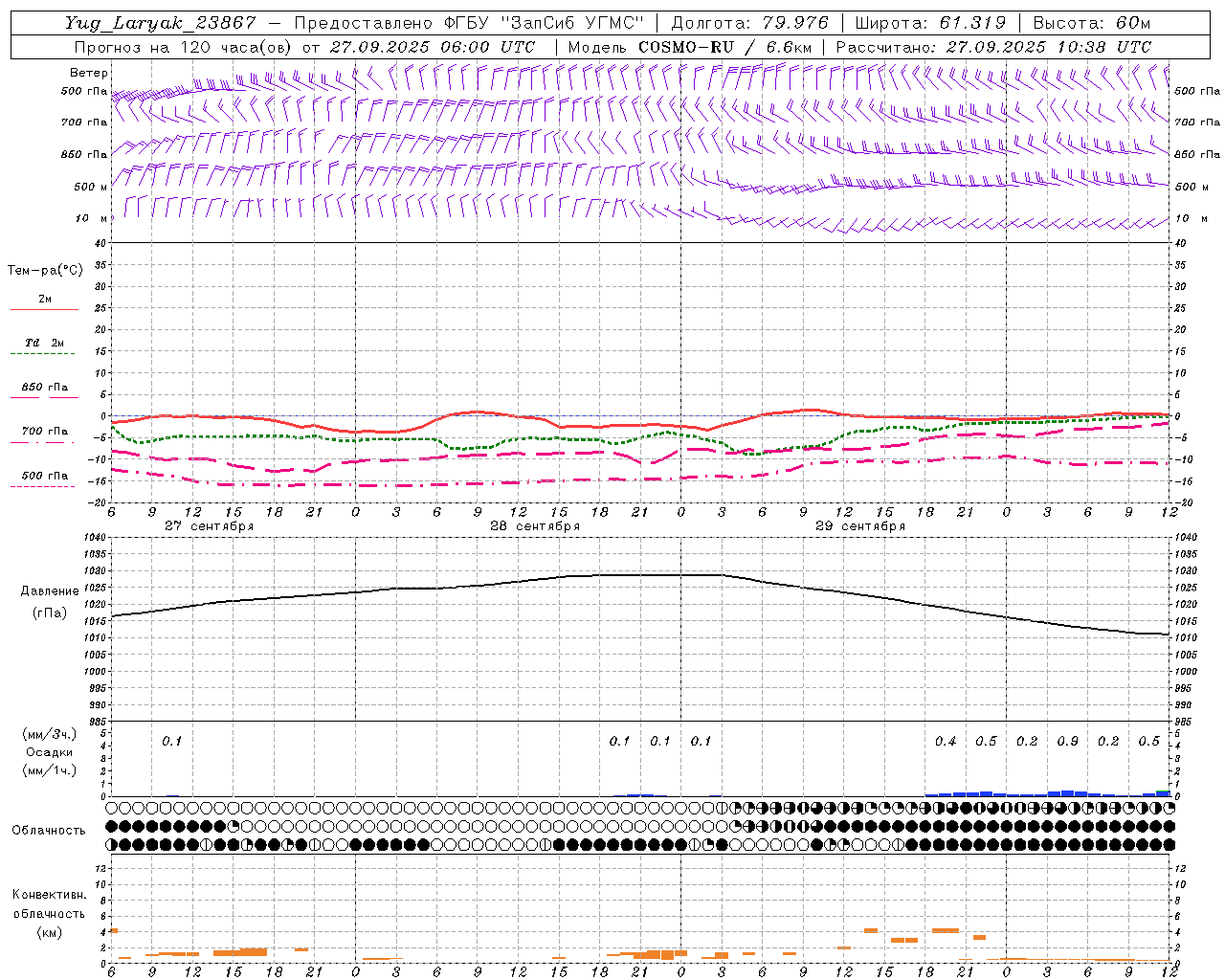
Task: Click the (мм/1ч.) precipitation unit label
Action: click(x=50, y=770)
